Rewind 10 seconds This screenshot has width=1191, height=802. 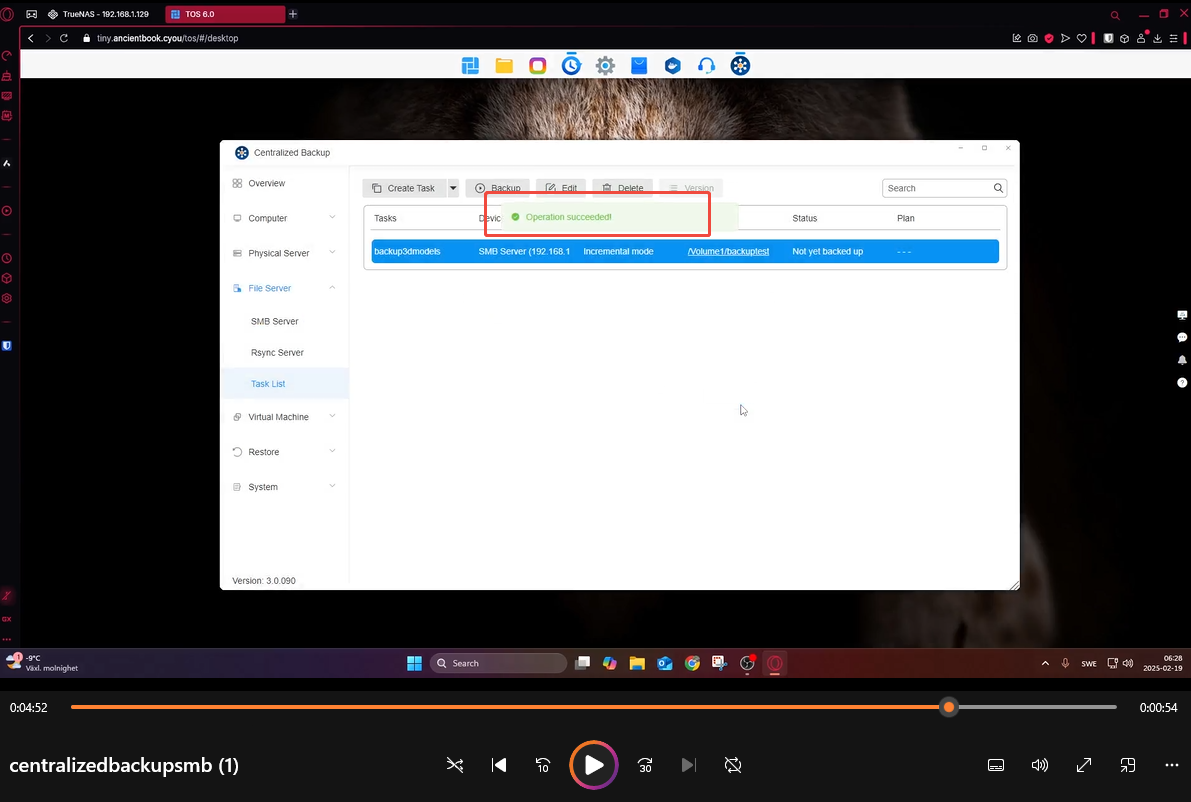543,765
